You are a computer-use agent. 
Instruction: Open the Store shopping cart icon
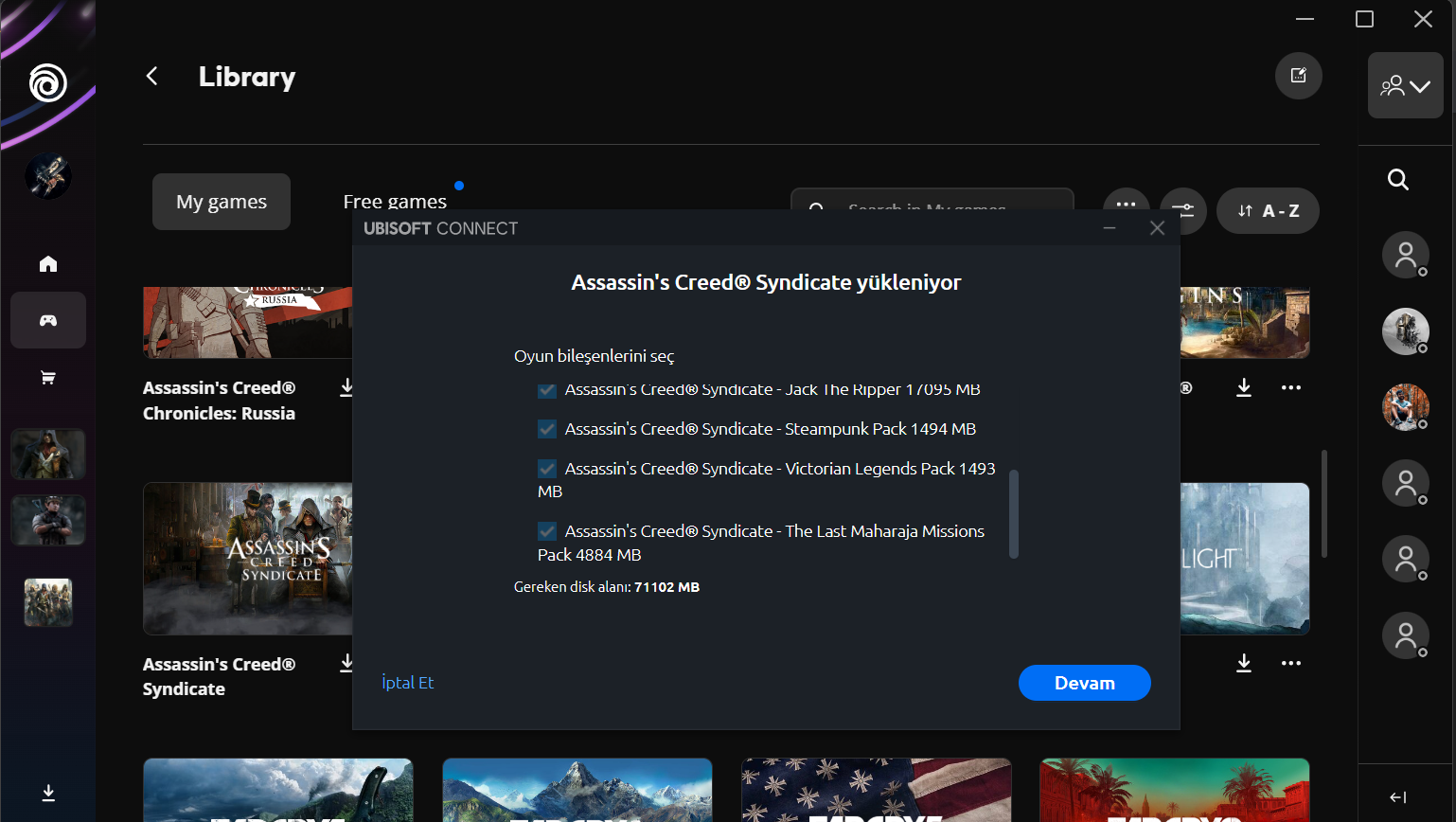tap(48, 378)
